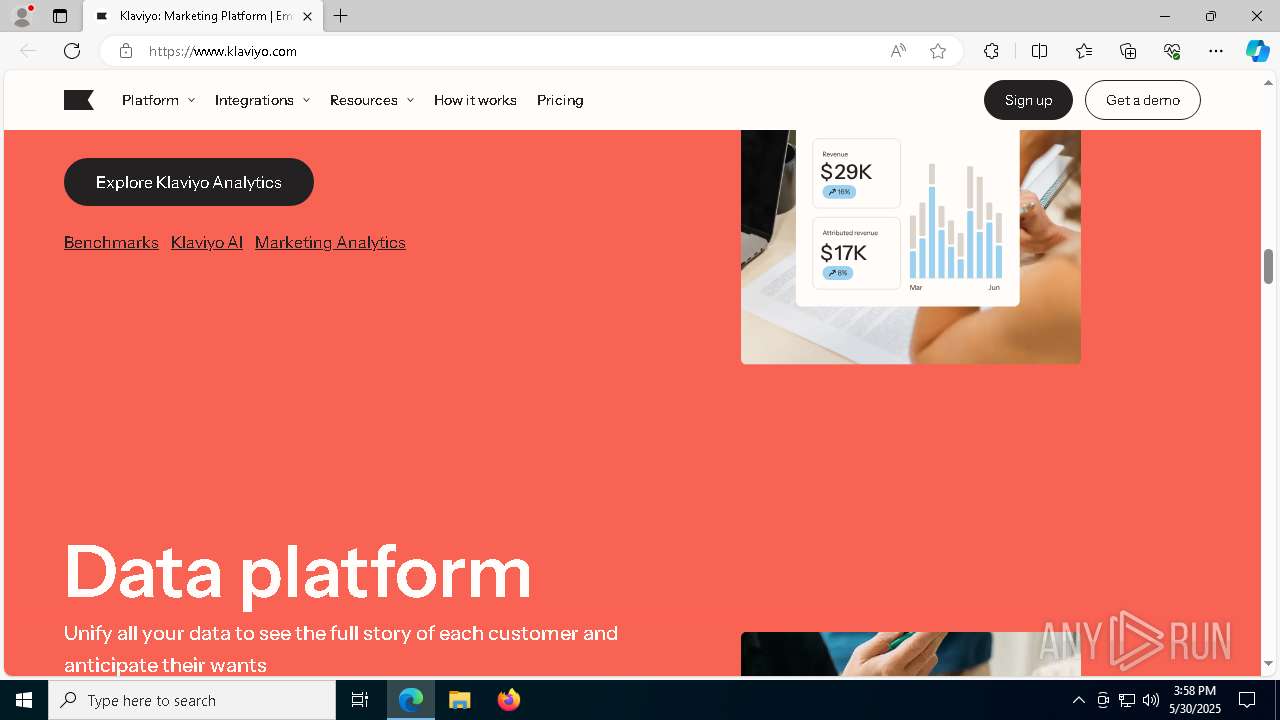The width and height of the screenshot is (1280, 720).
Task: Switch to Microsoft Edge in taskbar
Action: pyautogui.click(x=411, y=700)
